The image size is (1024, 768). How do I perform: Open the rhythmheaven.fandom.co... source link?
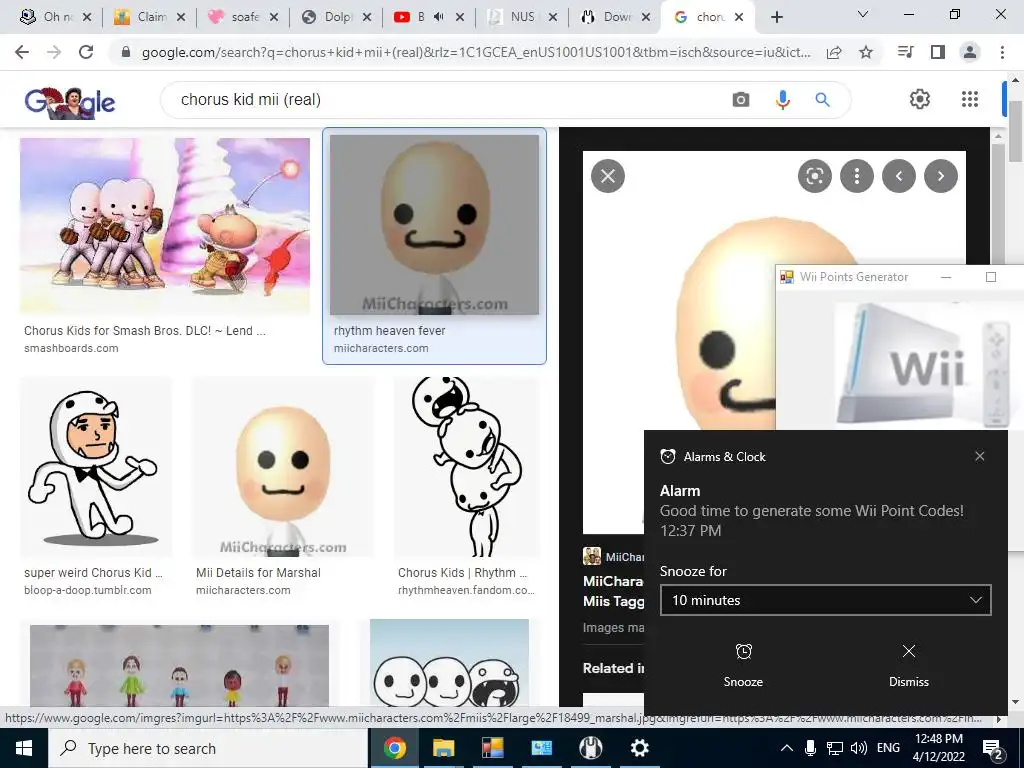click(x=466, y=590)
